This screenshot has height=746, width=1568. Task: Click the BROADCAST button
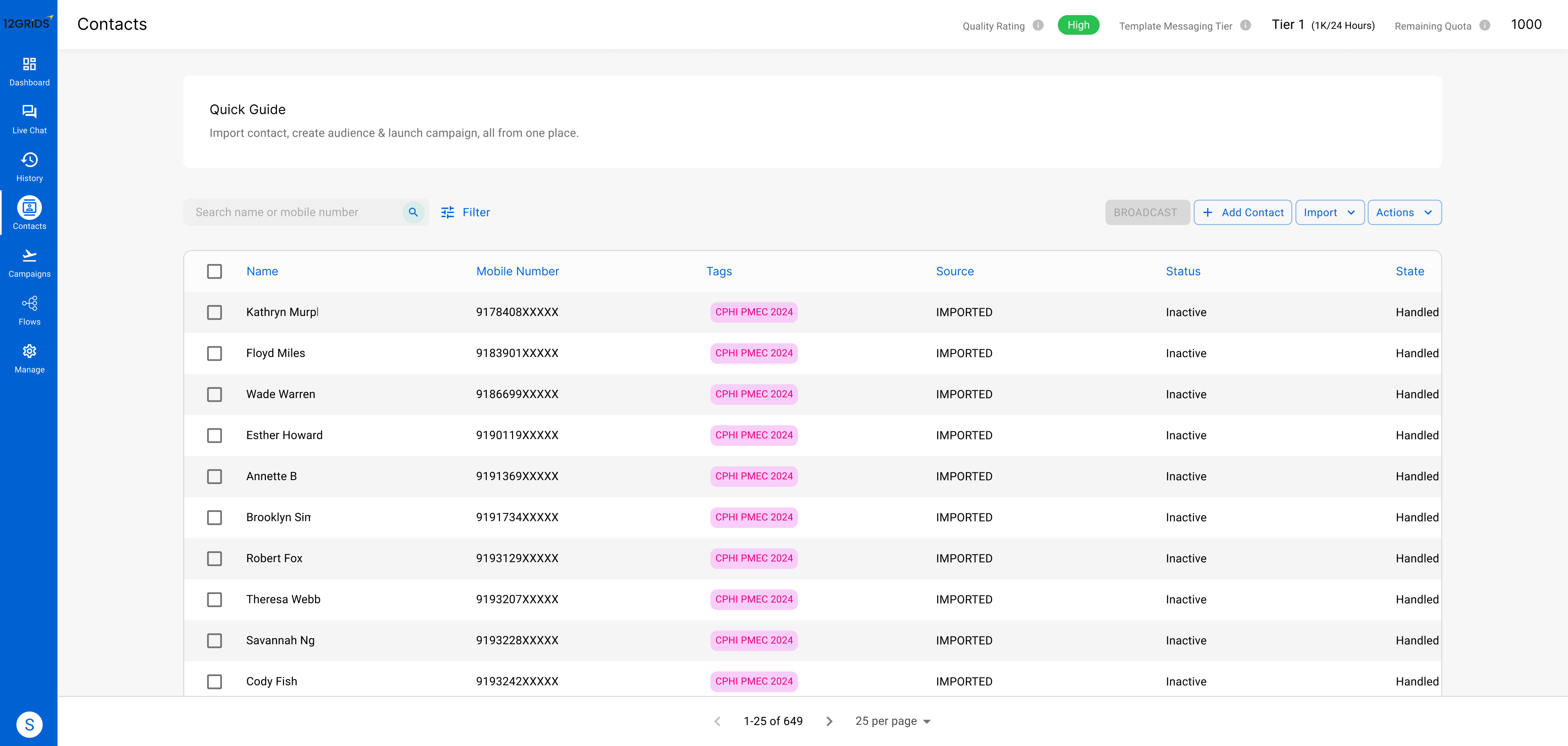pyautogui.click(x=1147, y=213)
